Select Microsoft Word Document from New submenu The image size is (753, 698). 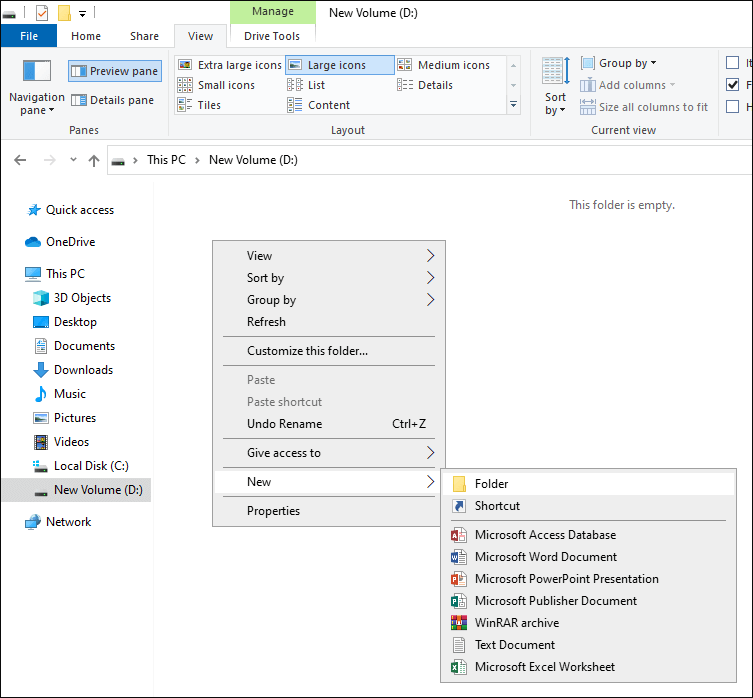(545, 557)
